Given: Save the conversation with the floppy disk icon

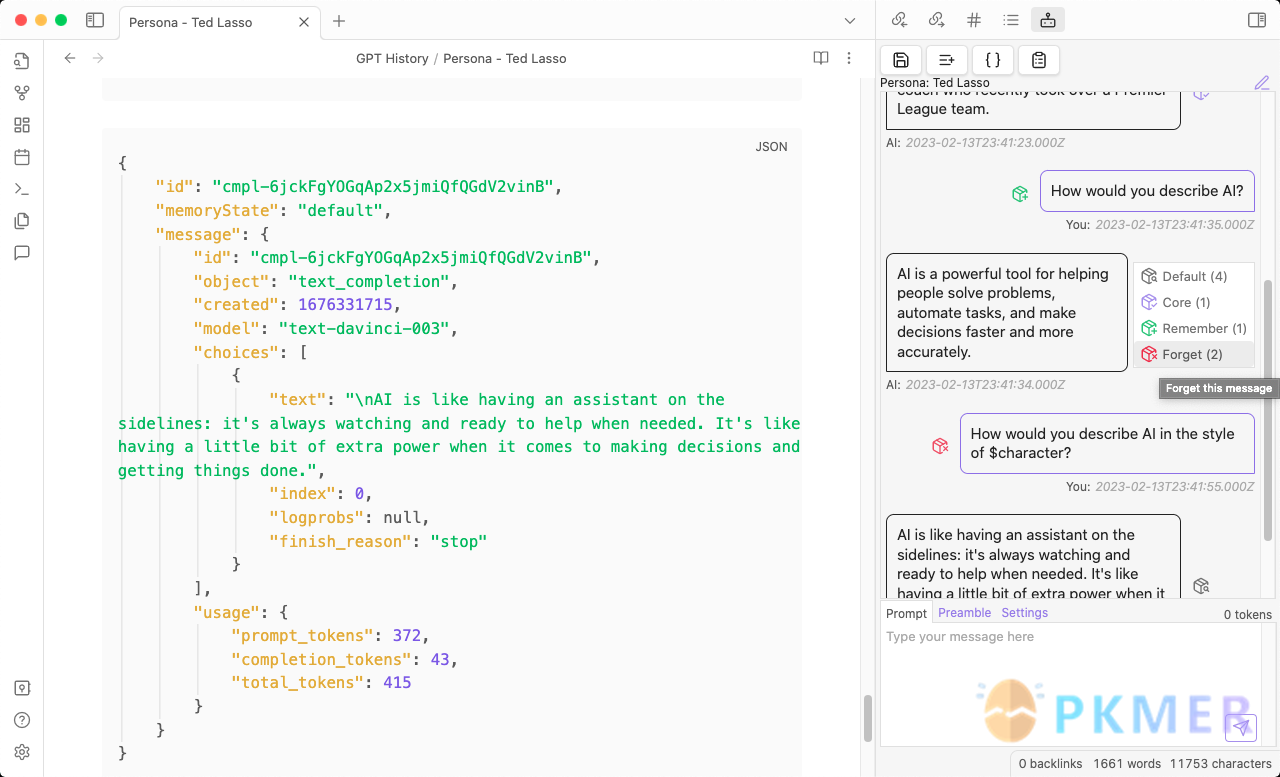Looking at the screenshot, I should [900, 60].
